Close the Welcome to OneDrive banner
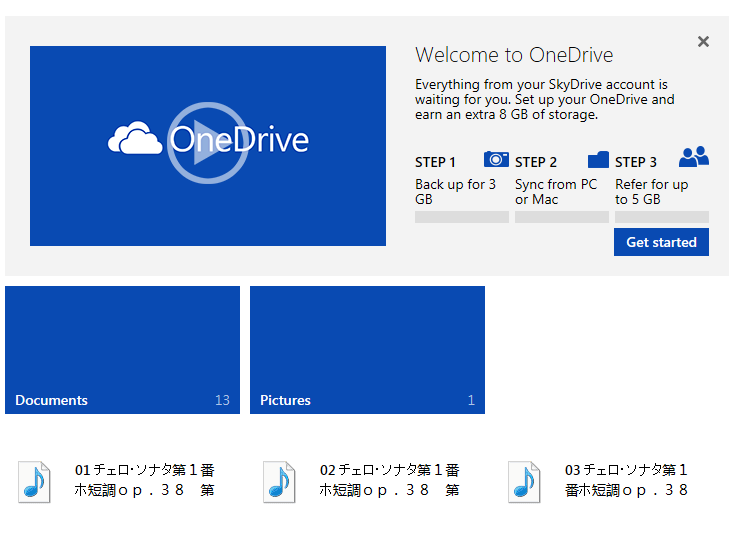Viewport: 737px width, 536px height. [x=703, y=41]
